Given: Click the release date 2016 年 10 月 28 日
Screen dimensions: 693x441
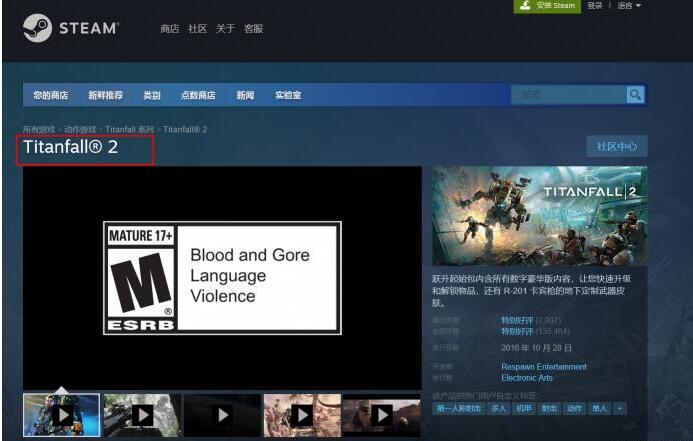Looking at the screenshot, I should 536,348.
